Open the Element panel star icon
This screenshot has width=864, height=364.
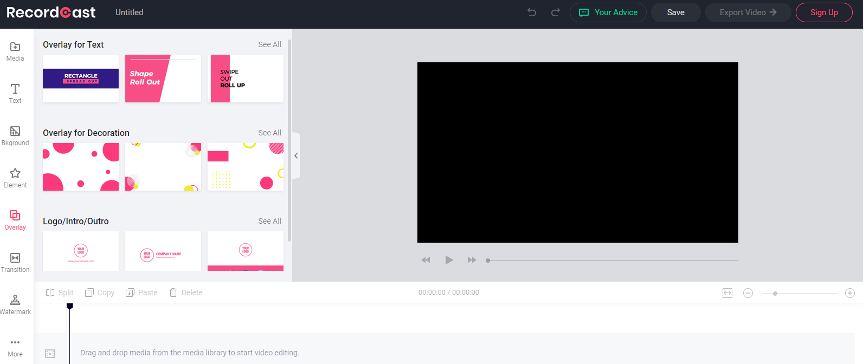coord(15,173)
